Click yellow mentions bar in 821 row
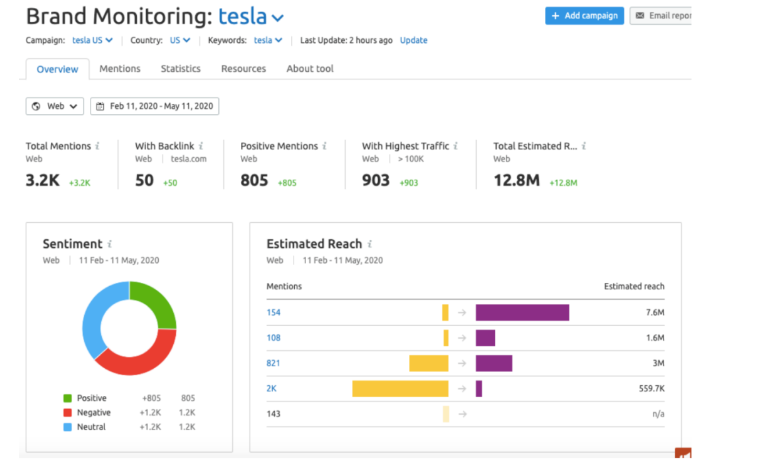The height and width of the screenshot is (466, 768). pyautogui.click(x=429, y=364)
